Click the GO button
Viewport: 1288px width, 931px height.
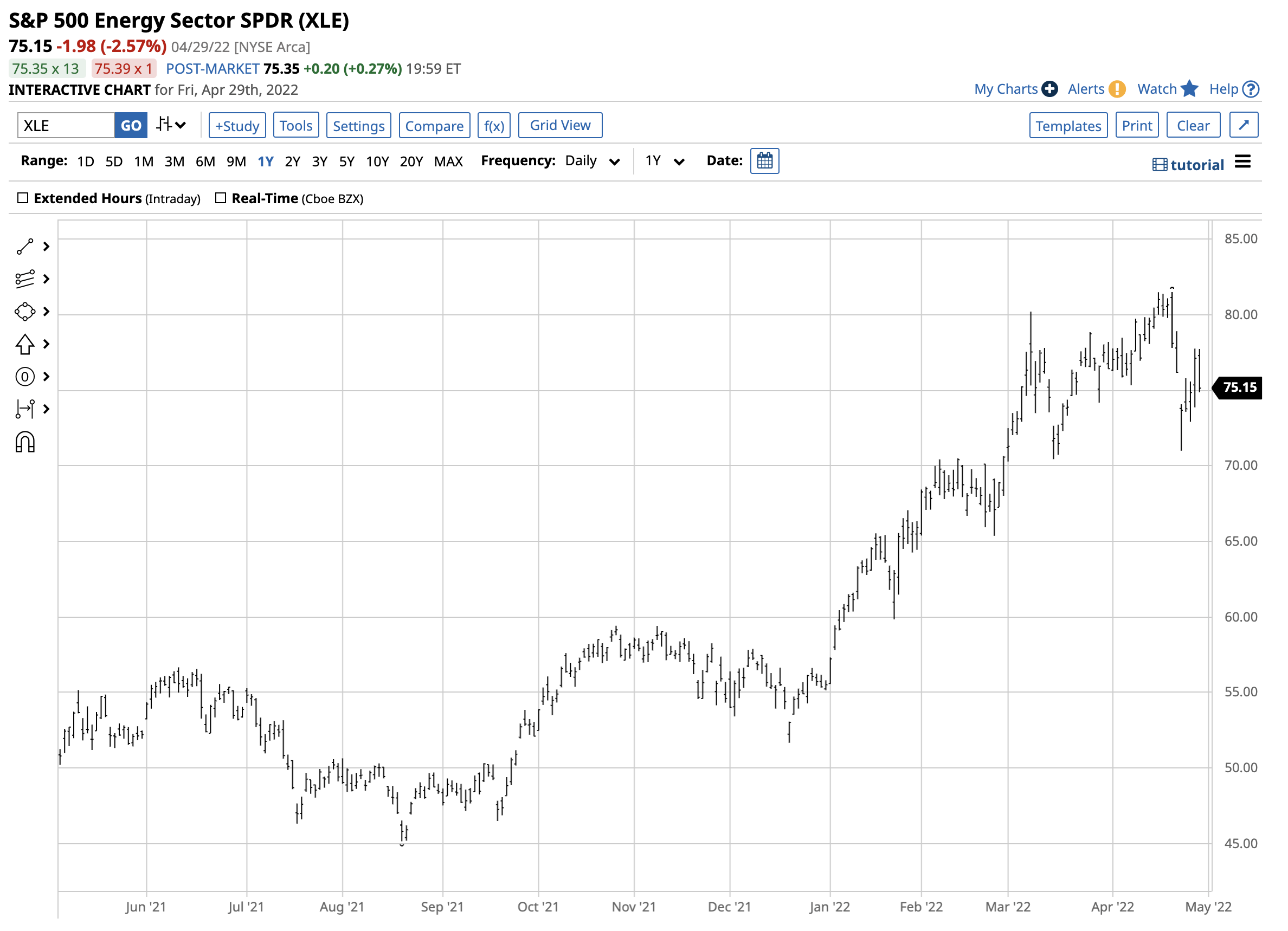click(x=131, y=126)
